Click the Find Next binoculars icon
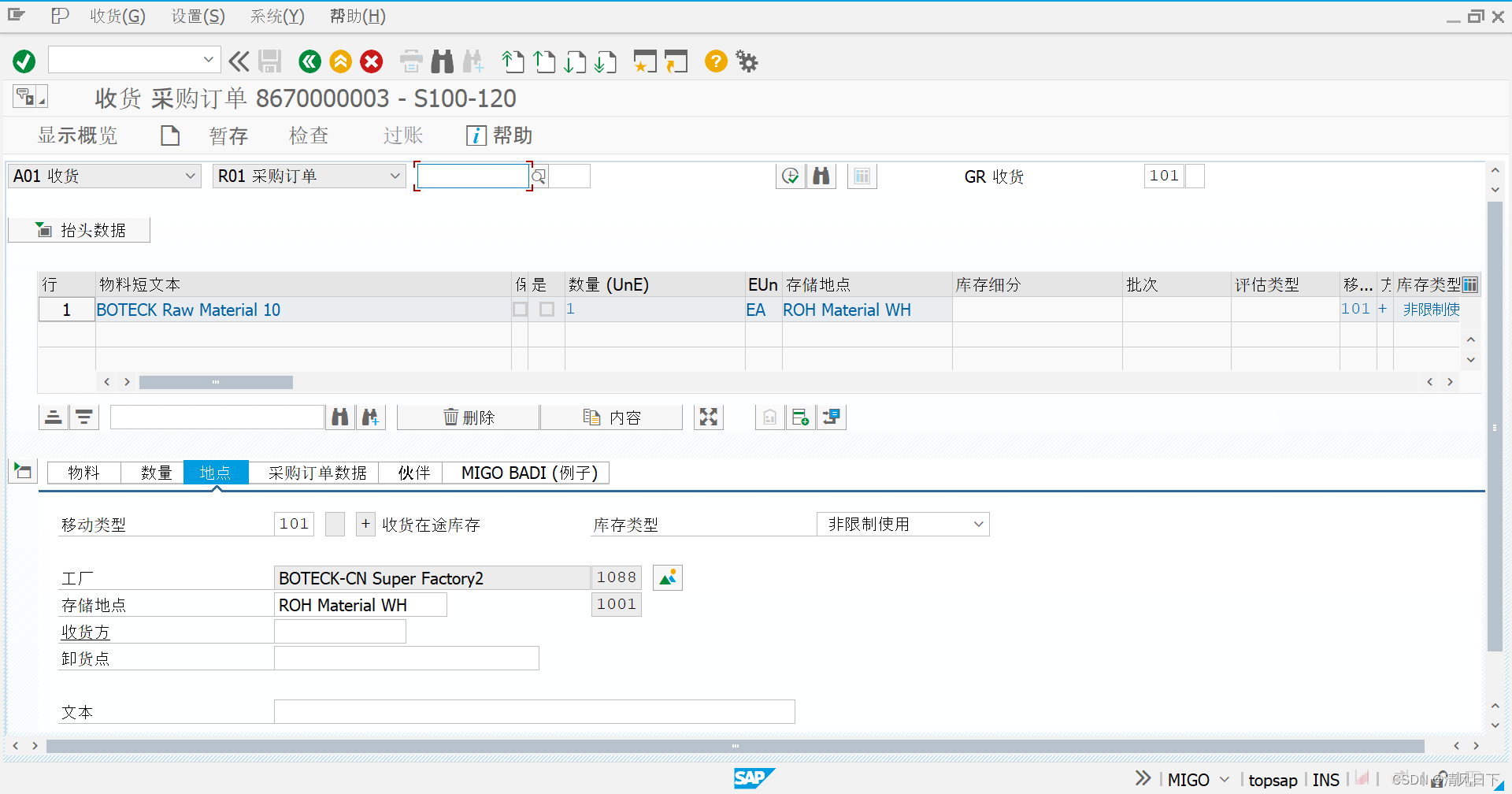The image size is (1512, 794). [473, 61]
